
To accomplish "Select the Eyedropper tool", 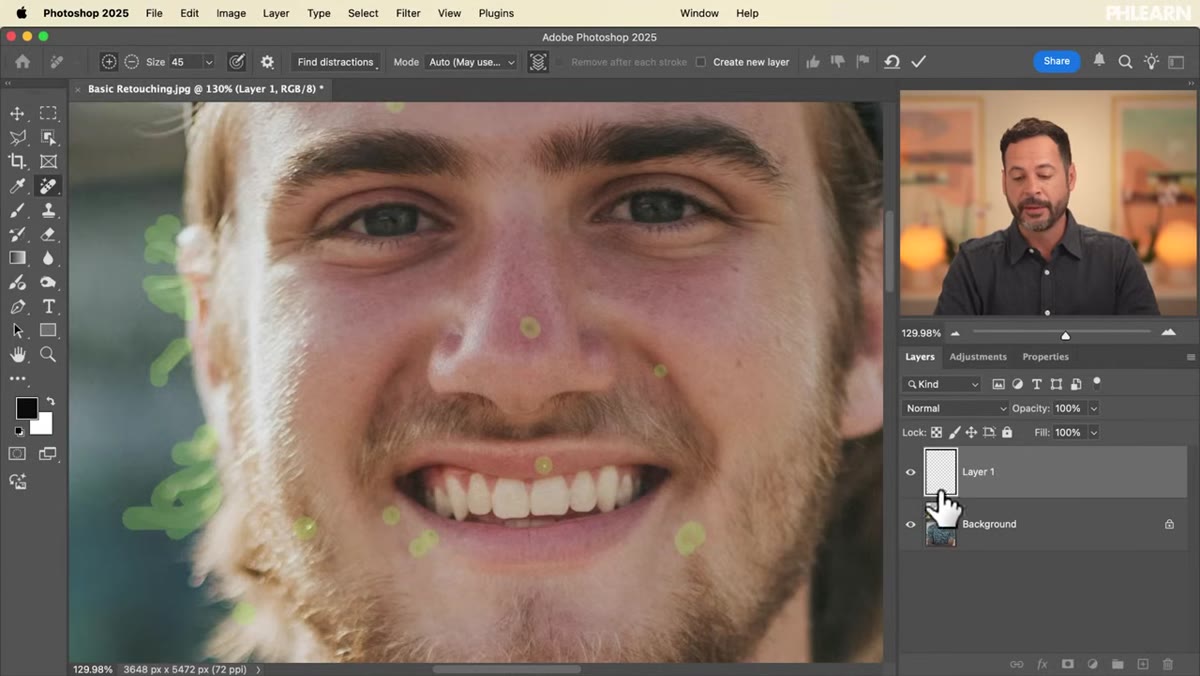I will 17,186.
